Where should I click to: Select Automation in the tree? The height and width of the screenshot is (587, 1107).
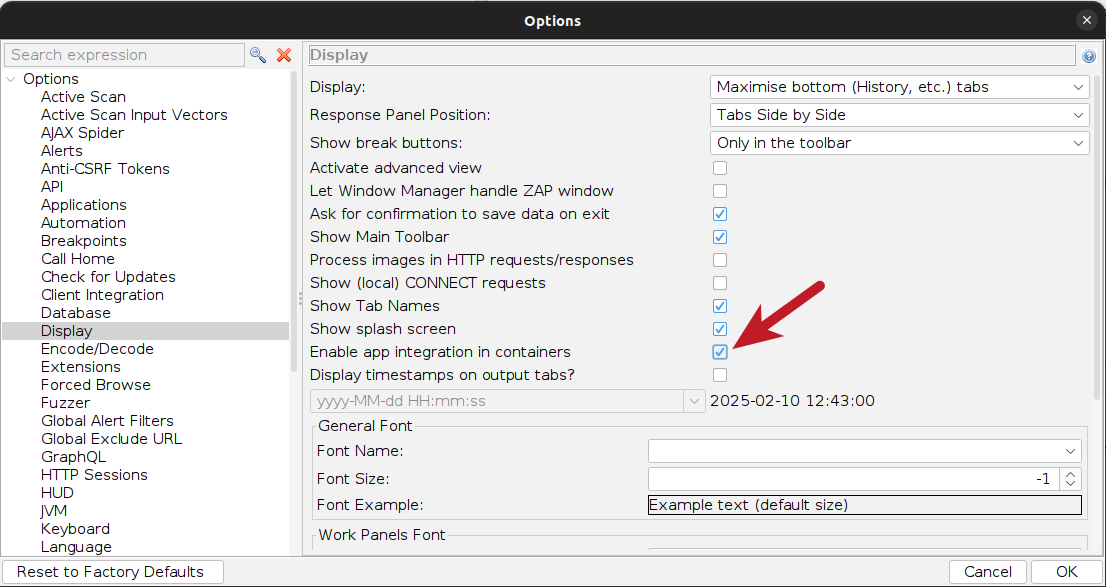click(83, 223)
